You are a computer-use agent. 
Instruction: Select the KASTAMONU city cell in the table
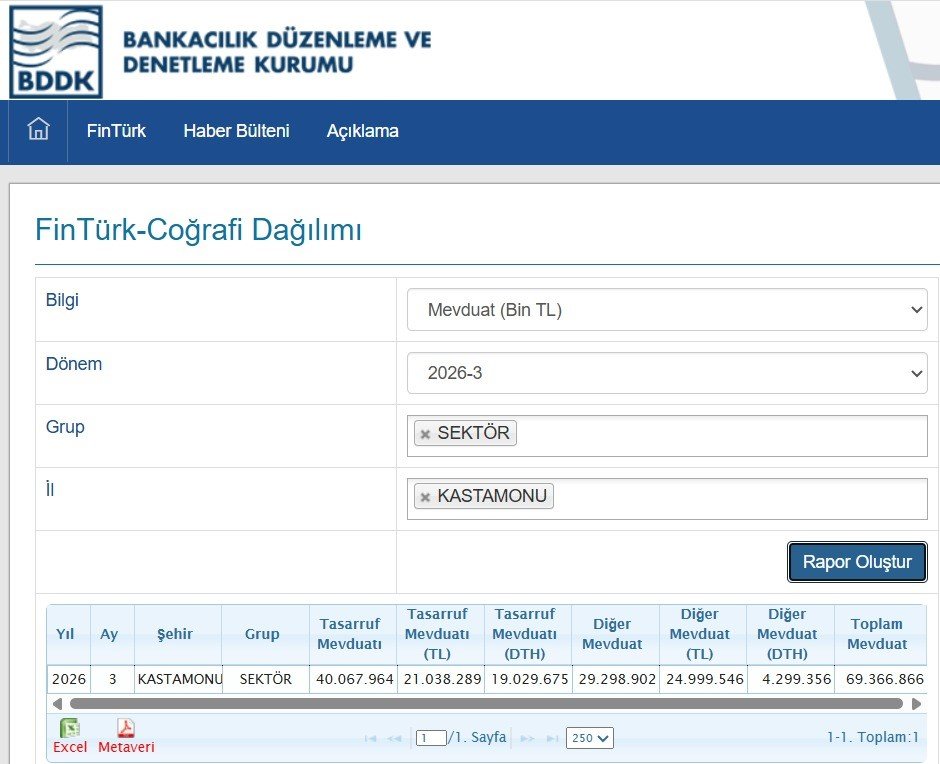click(x=179, y=679)
